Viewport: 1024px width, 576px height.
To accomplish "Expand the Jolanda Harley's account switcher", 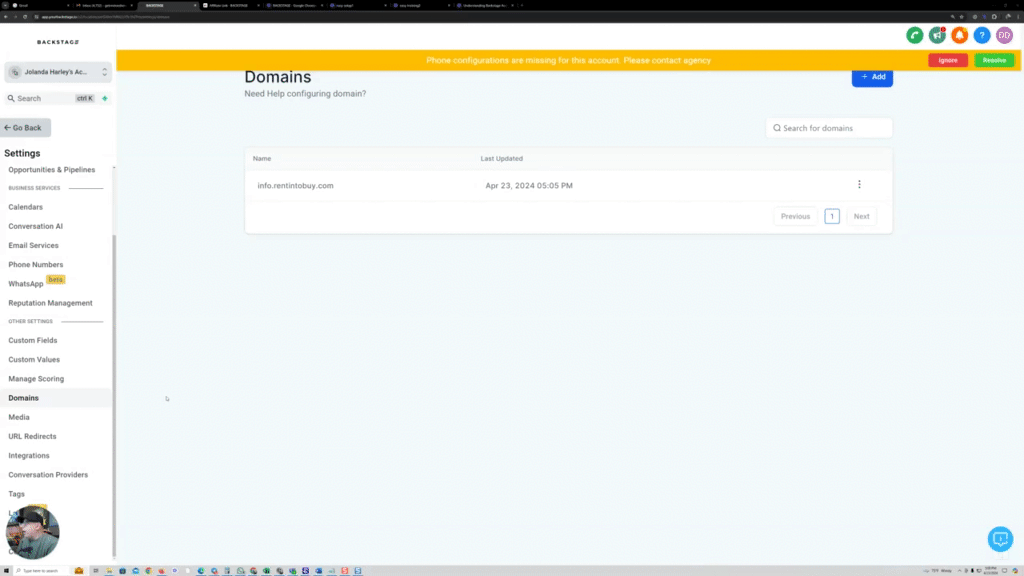I will (55, 71).
